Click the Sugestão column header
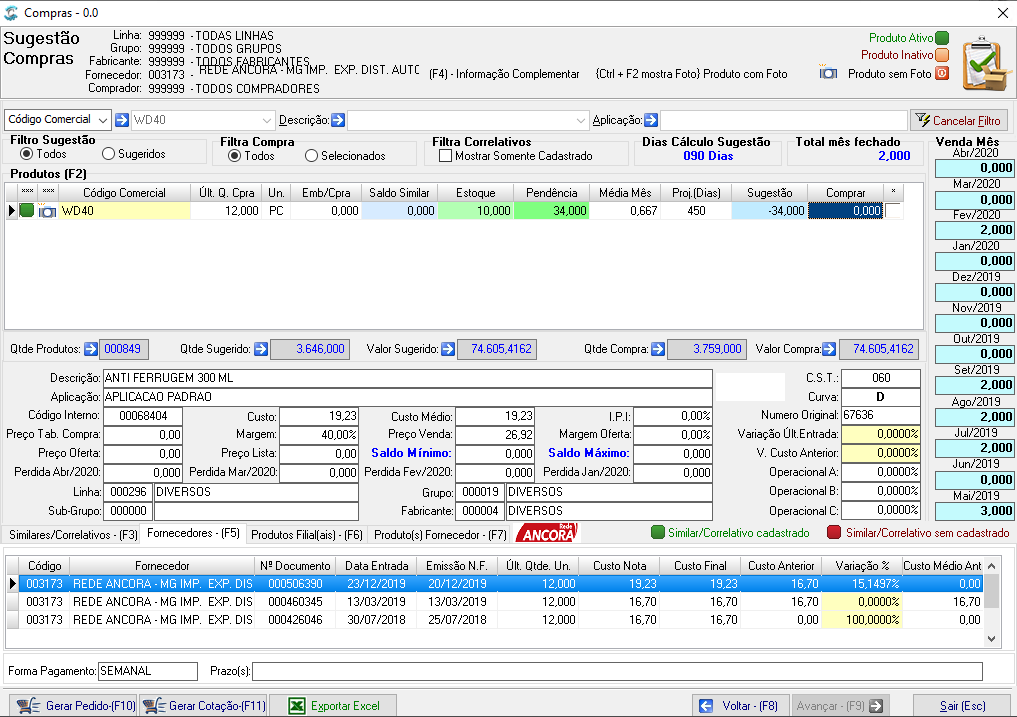Screen dimensions: 1017x717 tap(769, 193)
